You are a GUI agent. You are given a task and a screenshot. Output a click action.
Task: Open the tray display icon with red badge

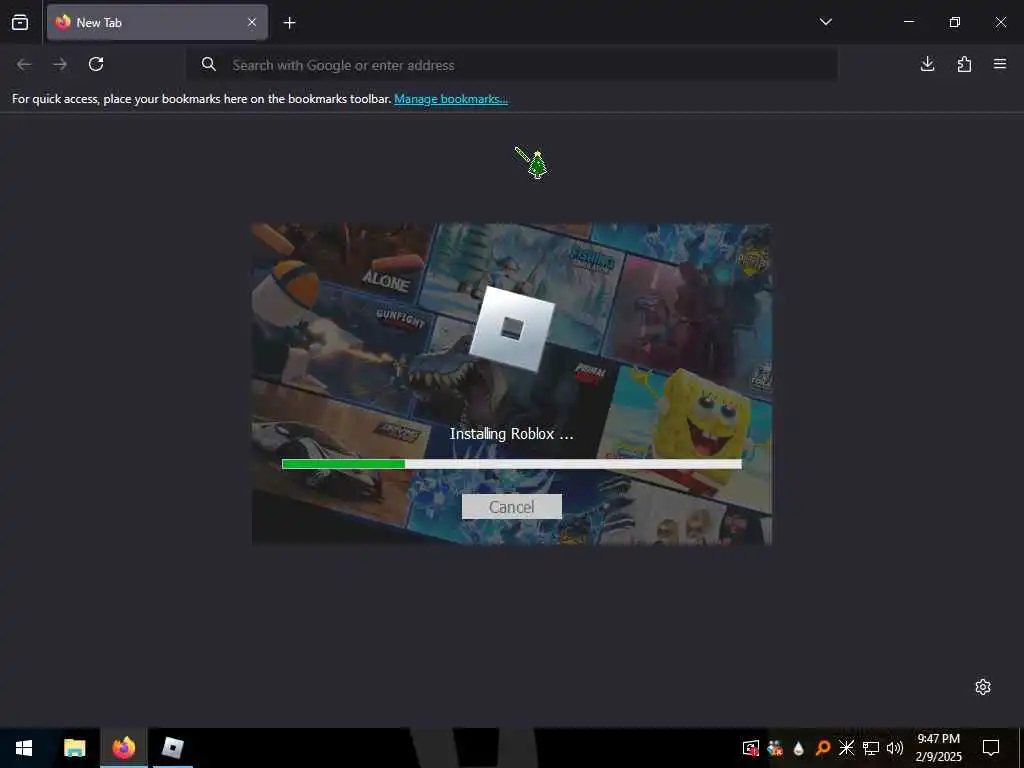[x=751, y=748]
